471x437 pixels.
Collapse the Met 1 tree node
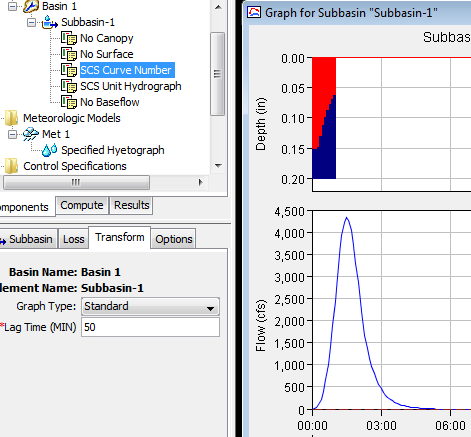point(12,134)
